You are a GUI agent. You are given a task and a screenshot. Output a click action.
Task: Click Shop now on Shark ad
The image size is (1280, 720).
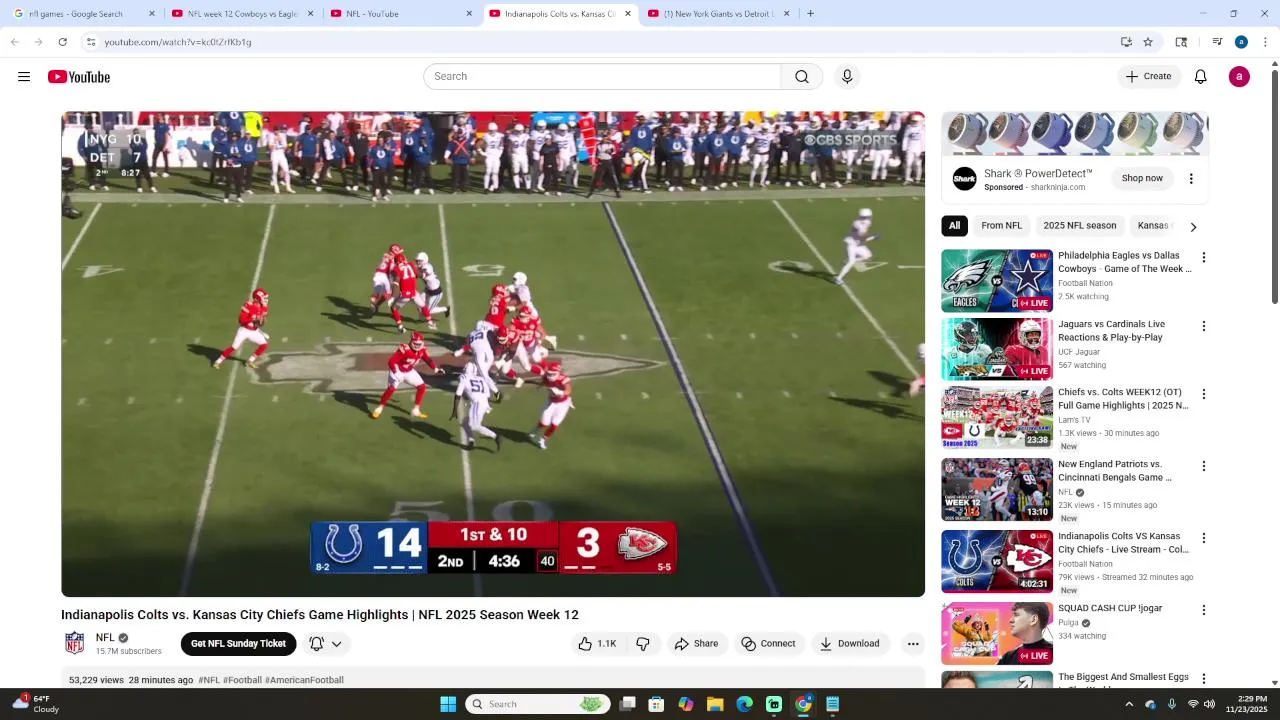[x=1142, y=179]
